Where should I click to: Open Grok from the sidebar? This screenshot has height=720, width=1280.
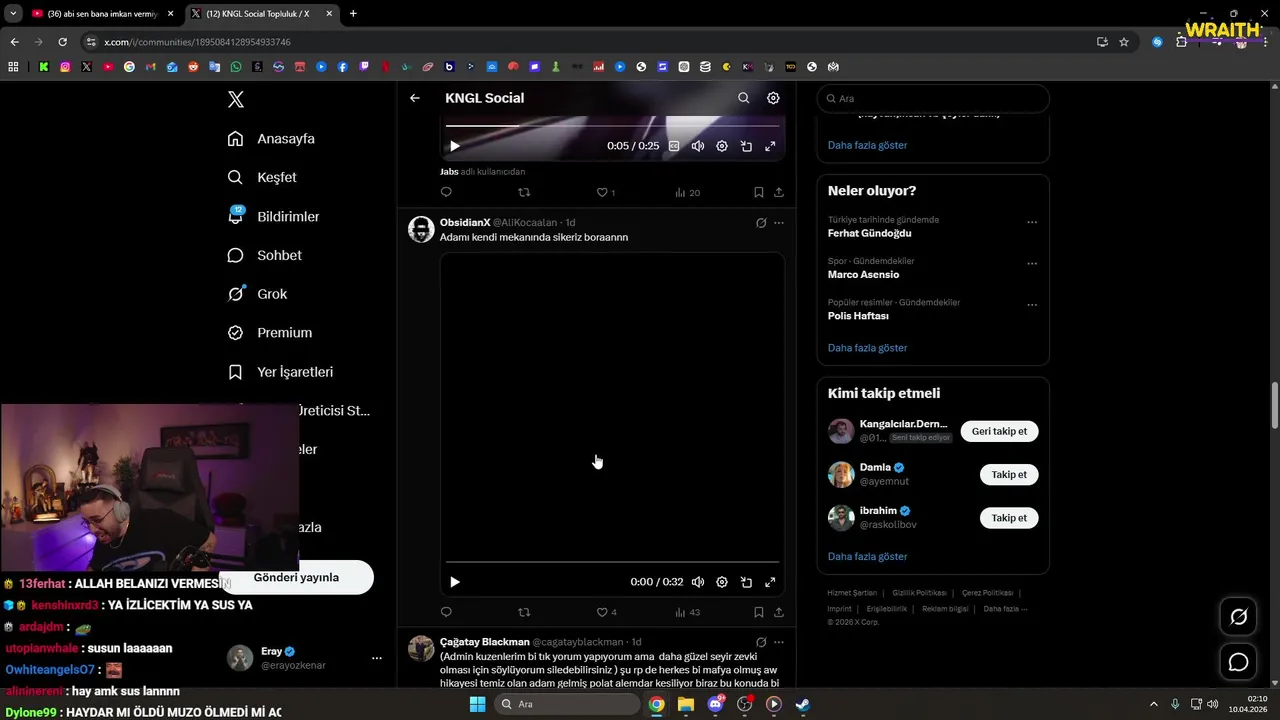pyautogui.click(x=258, y=294)
